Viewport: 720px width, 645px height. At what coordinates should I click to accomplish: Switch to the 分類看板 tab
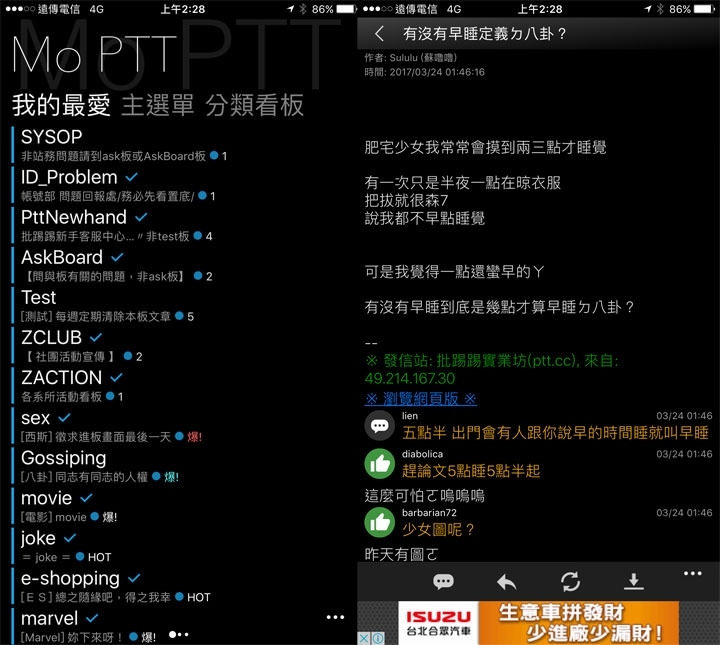254,105
